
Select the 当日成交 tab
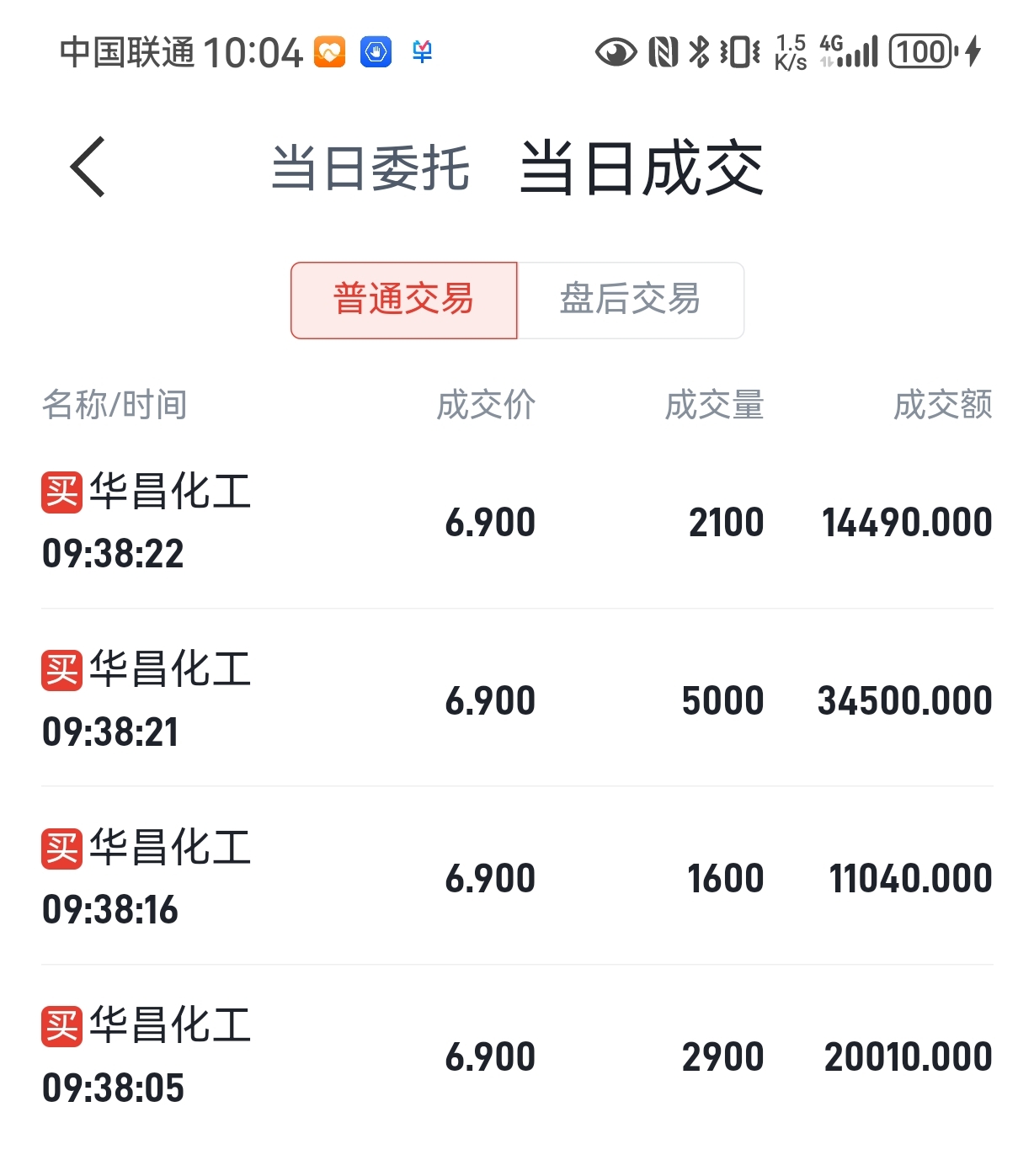coord(642,168)
